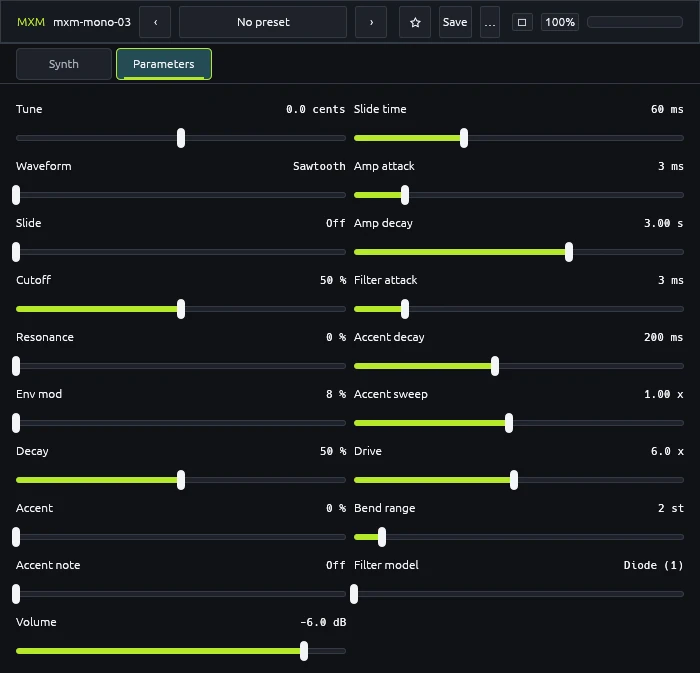Click the Sawtooth waveform value
This screenshot has height=673, width=700.
click(x=319, y=166)
